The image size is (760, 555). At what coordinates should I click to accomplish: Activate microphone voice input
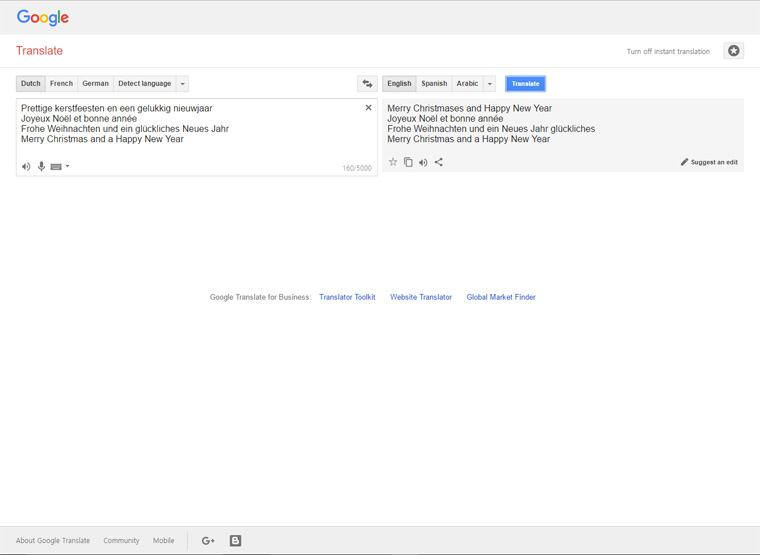[41, 166]
